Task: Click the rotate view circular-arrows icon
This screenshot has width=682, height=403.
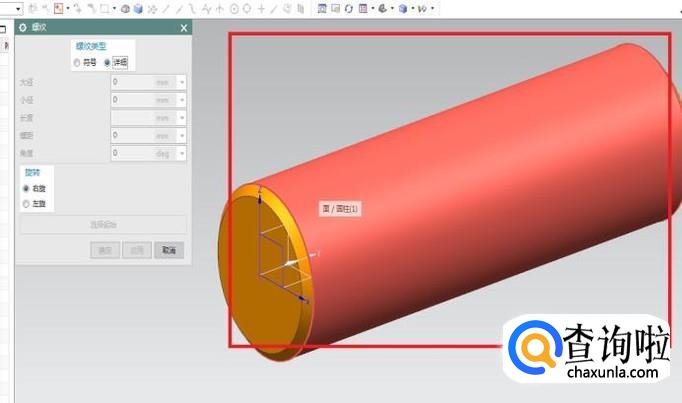Action: [349, 8]
